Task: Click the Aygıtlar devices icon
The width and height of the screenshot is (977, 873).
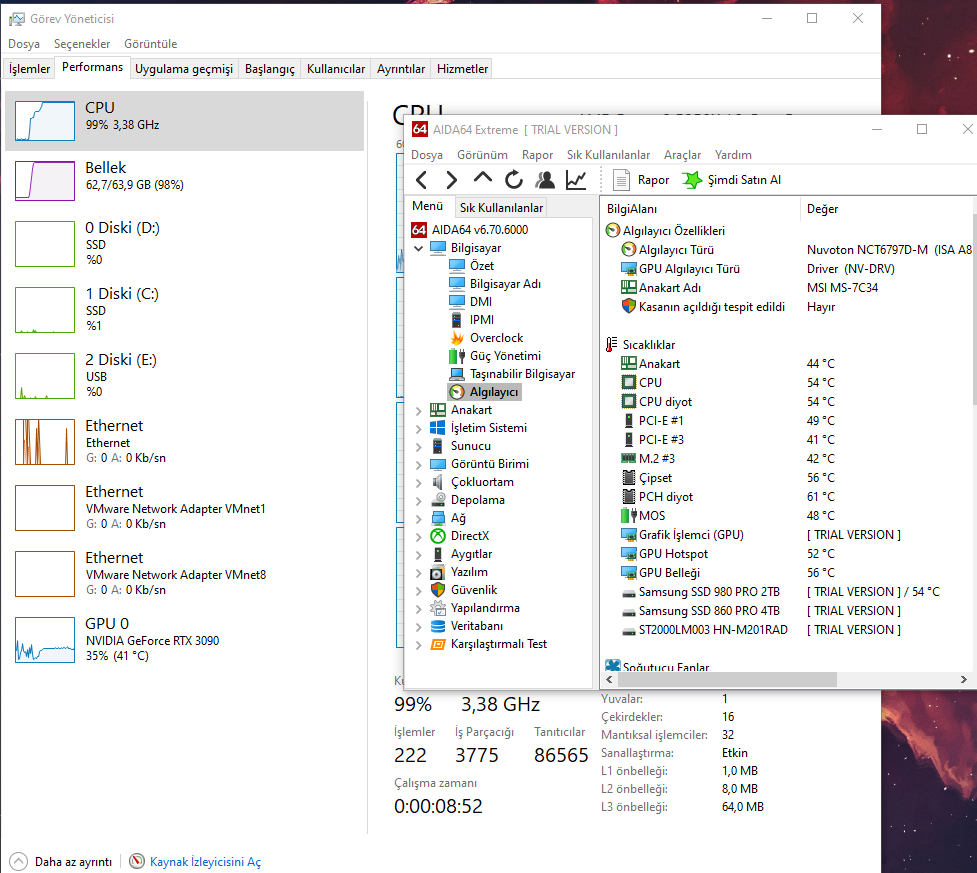Action: (x=439, y=554)
